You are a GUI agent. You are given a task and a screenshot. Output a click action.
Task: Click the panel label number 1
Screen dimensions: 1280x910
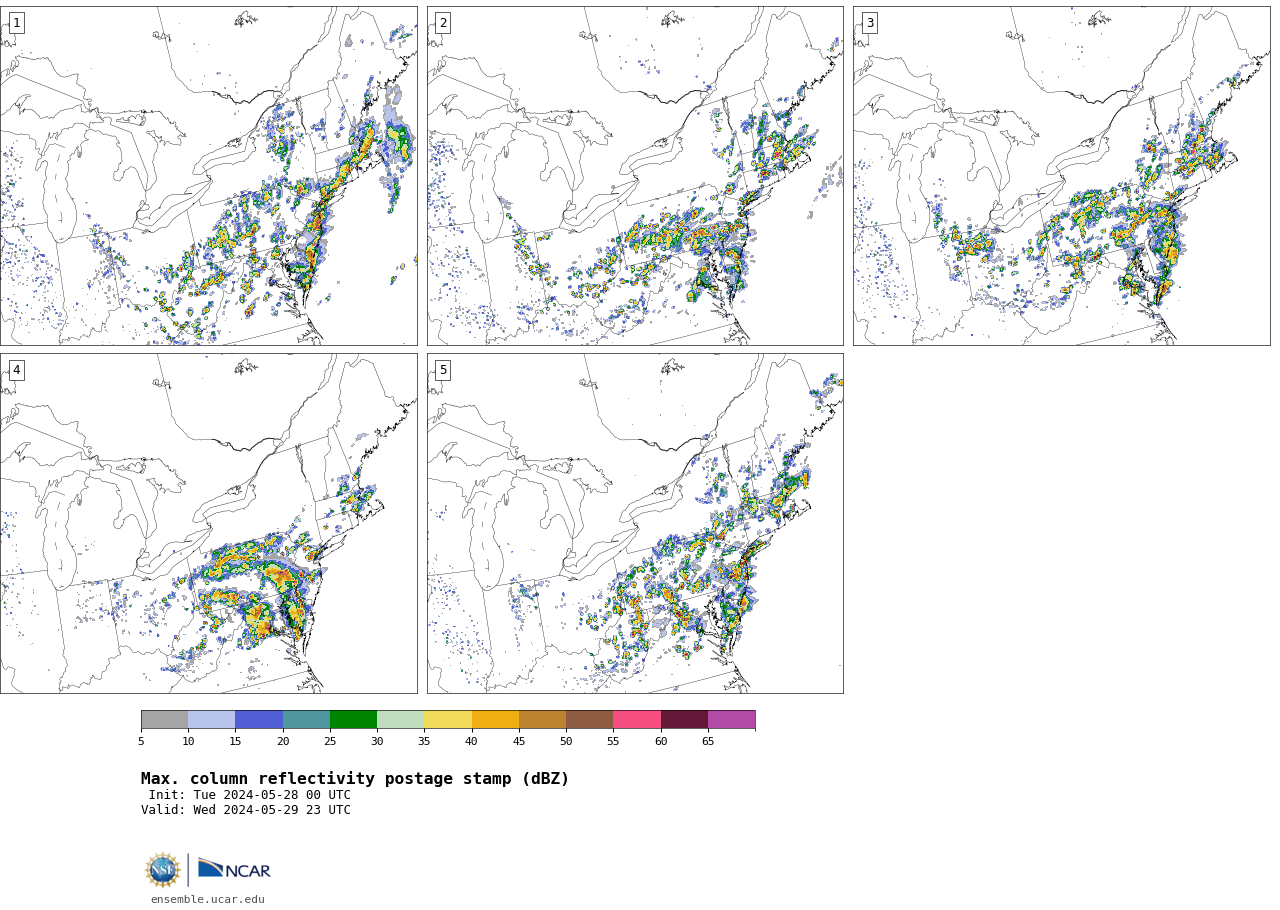[16, 23]
